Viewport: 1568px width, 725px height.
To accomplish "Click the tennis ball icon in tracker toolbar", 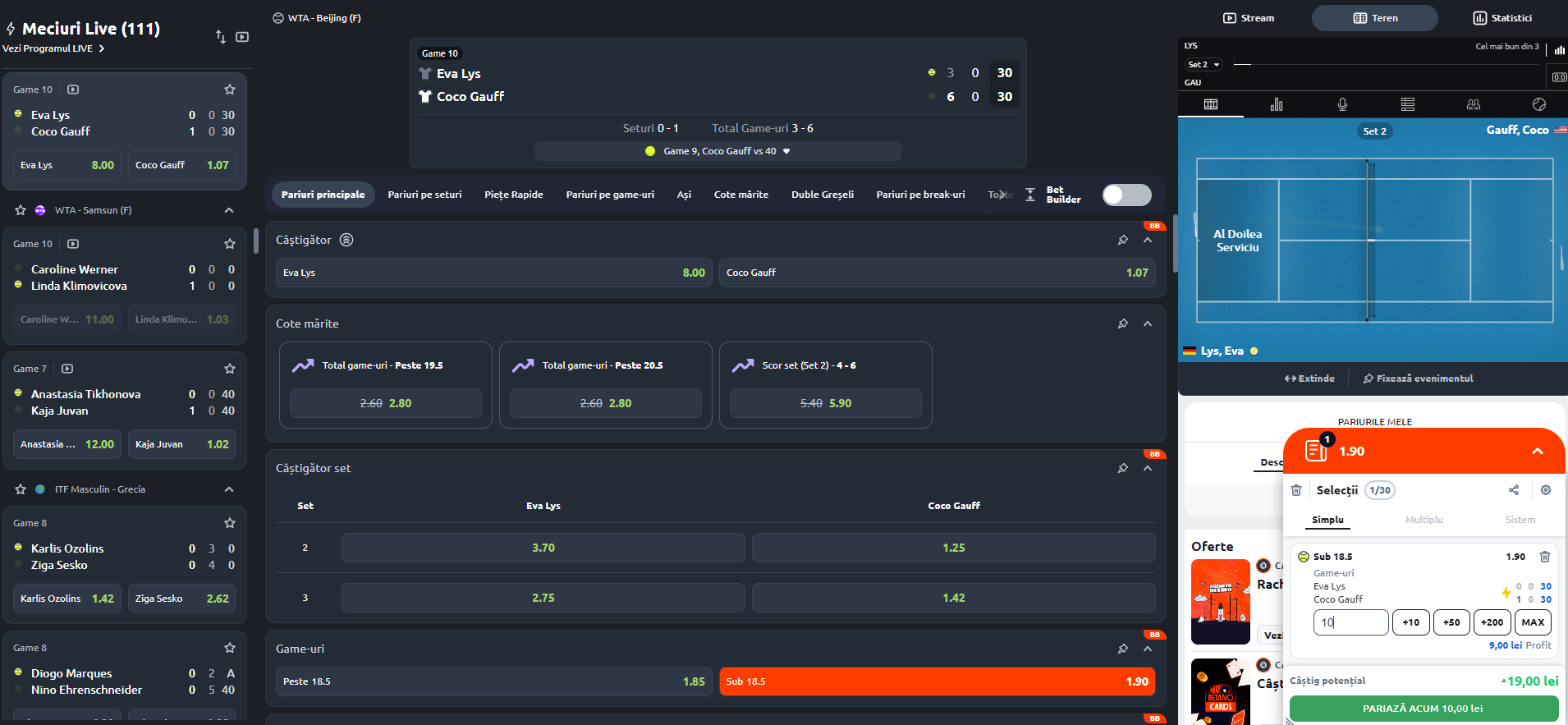I will 1539,104.
